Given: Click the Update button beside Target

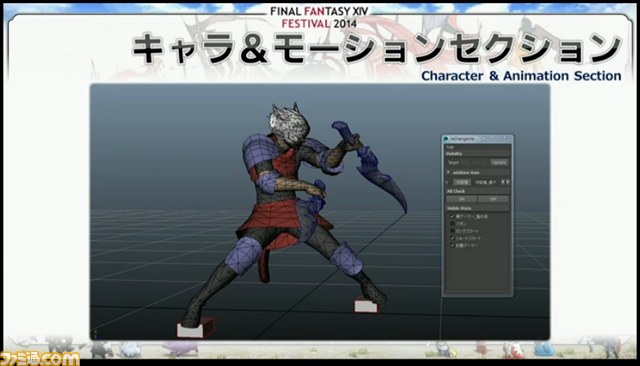Looking at the screenshot, I should tap(499, 162).
